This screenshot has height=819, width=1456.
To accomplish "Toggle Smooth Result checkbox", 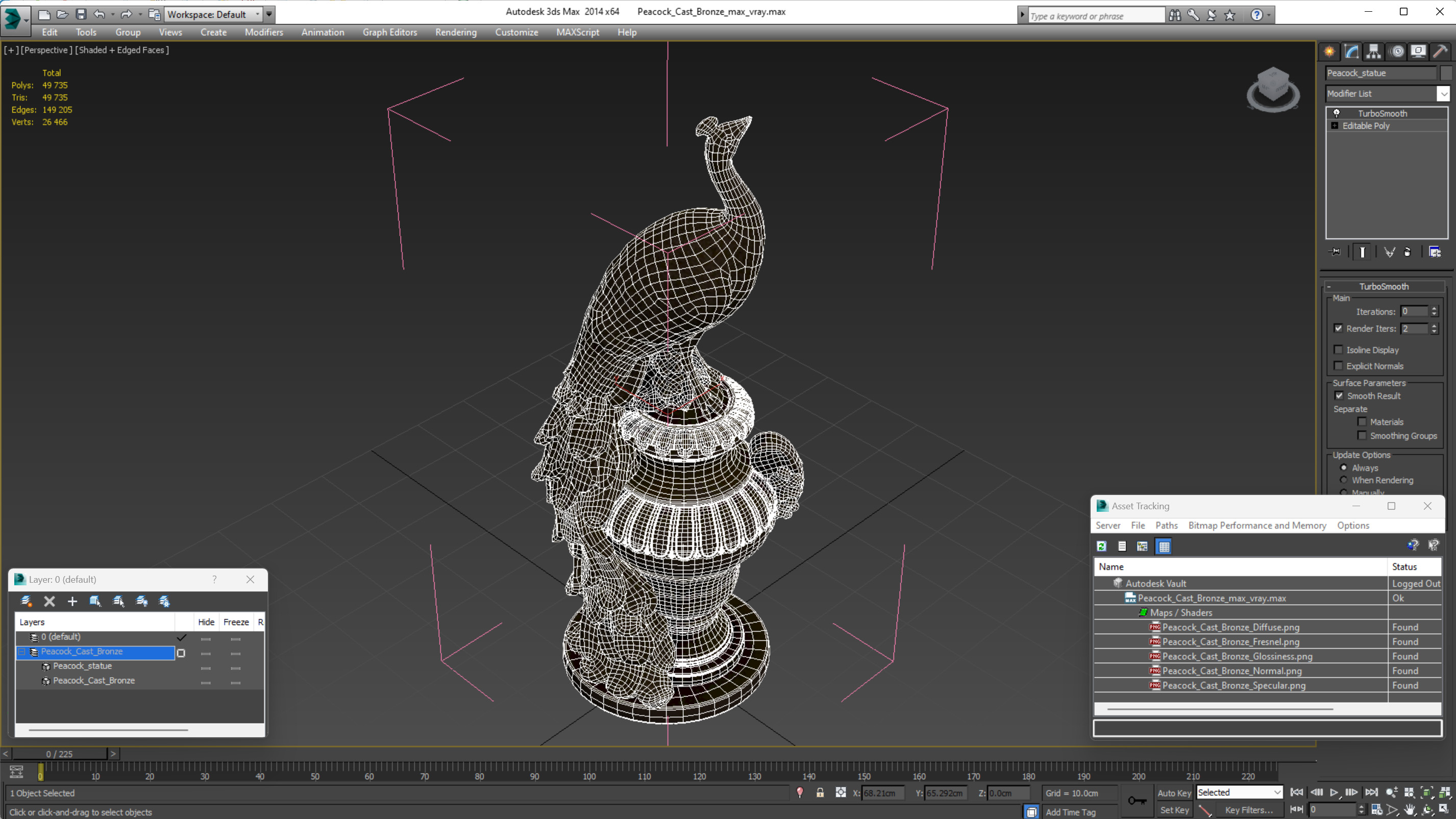I will (x=1339, y=395).
